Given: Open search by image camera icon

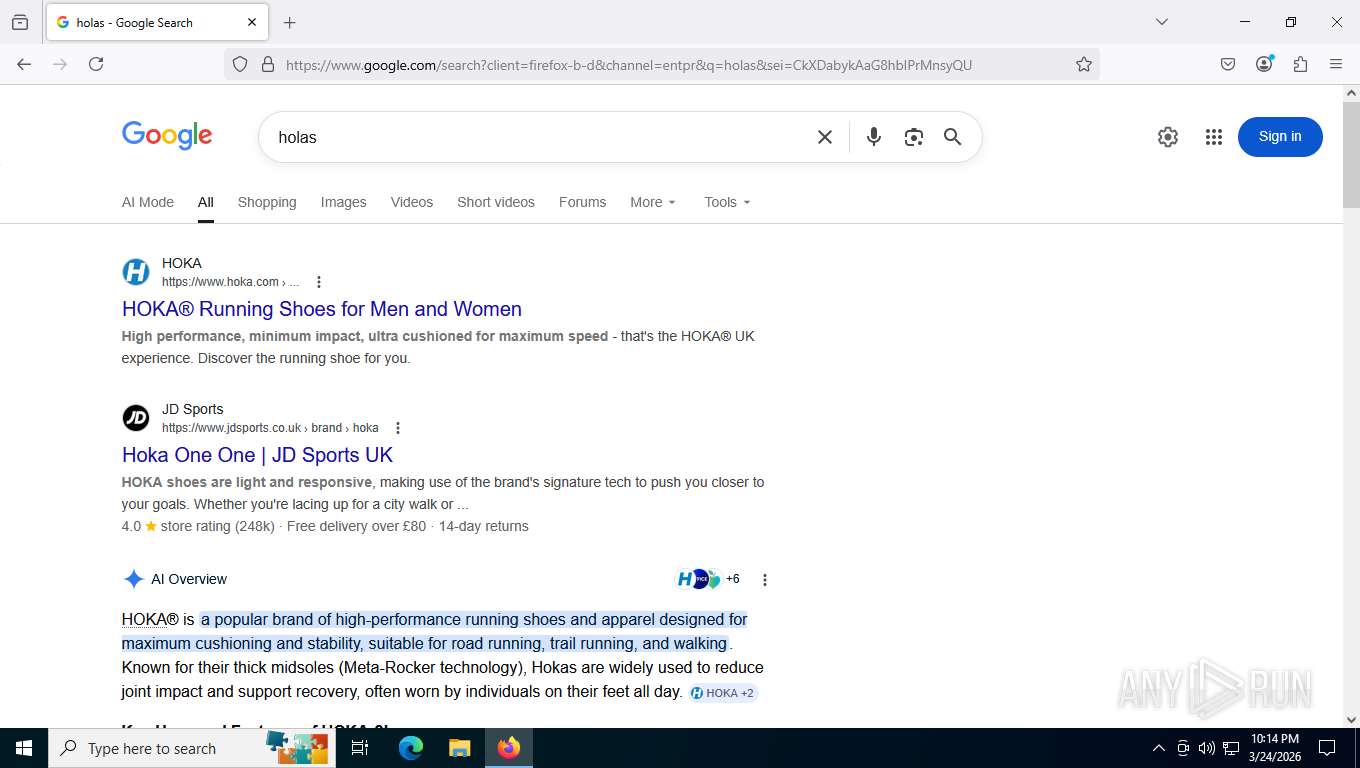Looking at the screenshot, I should (x=913, y=137).
